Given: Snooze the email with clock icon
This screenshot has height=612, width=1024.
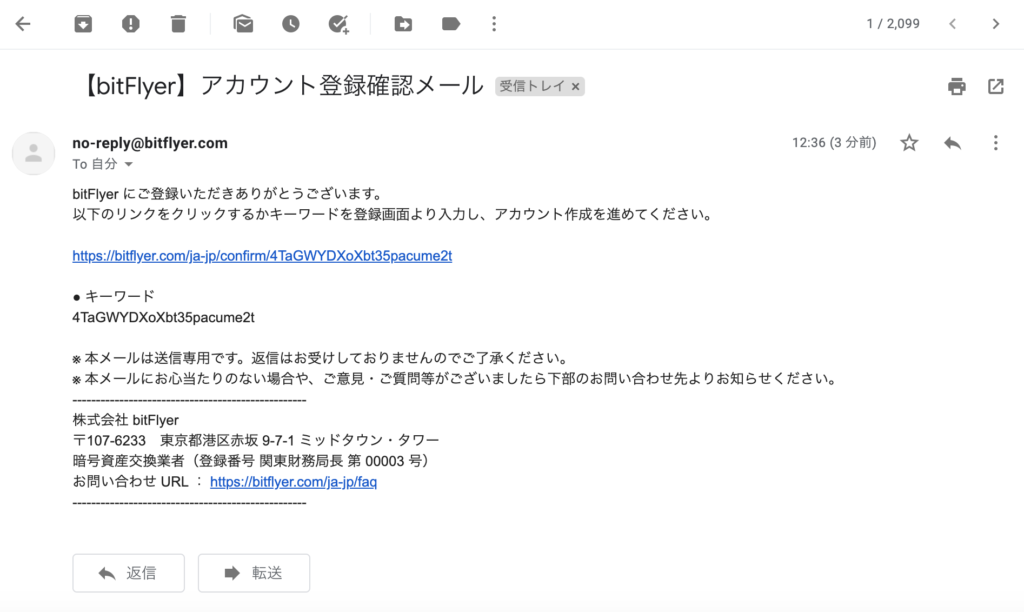Looking at the screenshot, I should pos(291,24).
